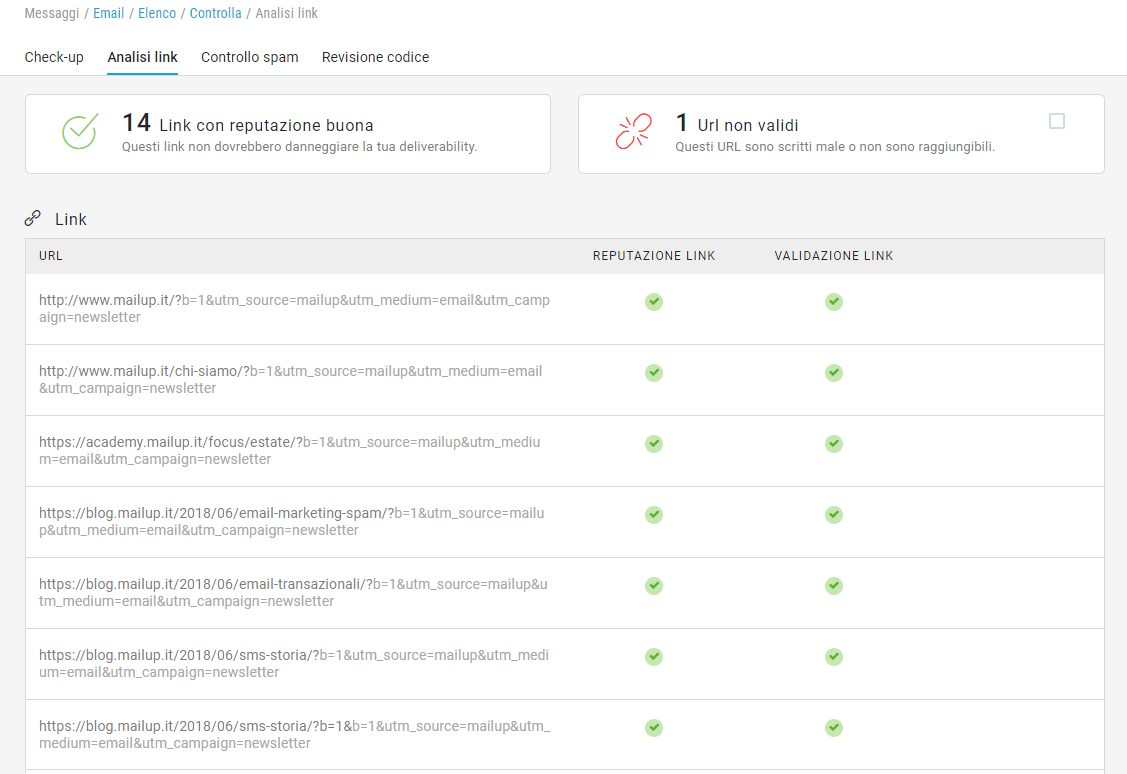Viewport: 1127px width, 774px height.
Task: Open the academy.mailup.it focus/estate URL
Action: [289, 450]
